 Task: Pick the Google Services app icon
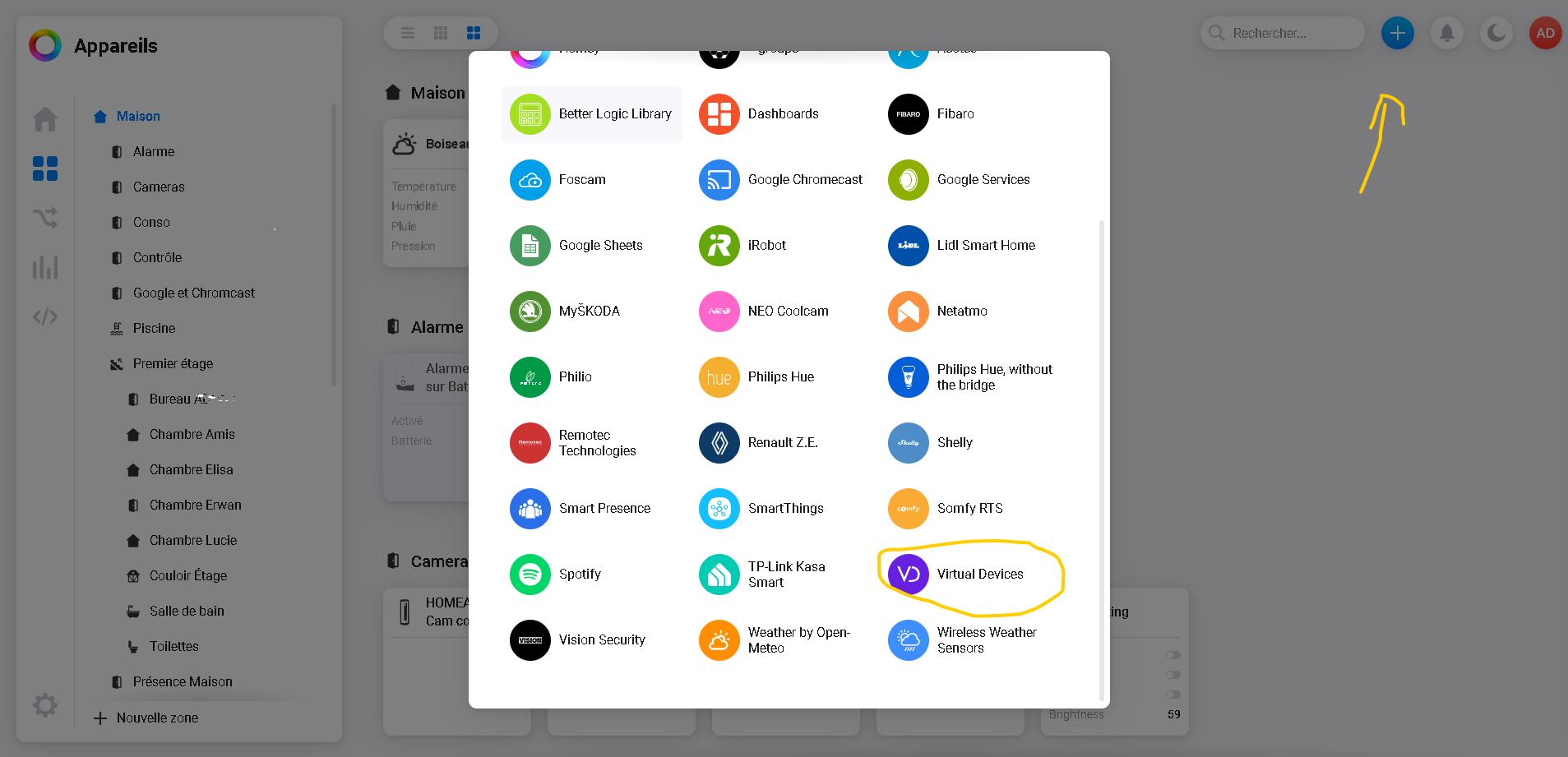pyautogui.click(x=909, y=180)
